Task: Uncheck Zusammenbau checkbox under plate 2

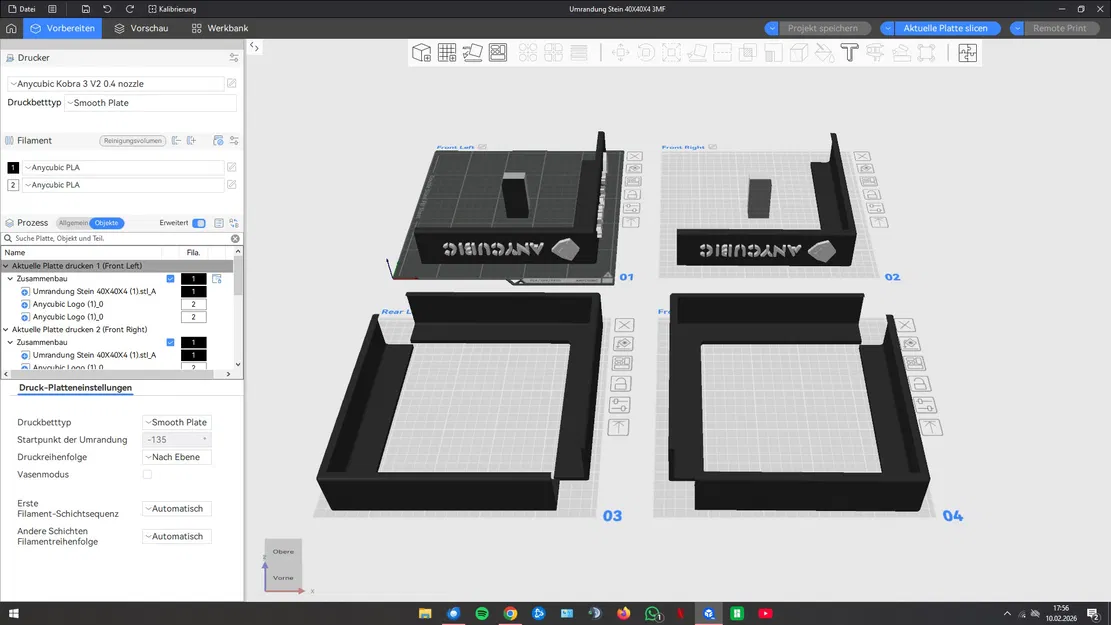Action: pos(170,342)
